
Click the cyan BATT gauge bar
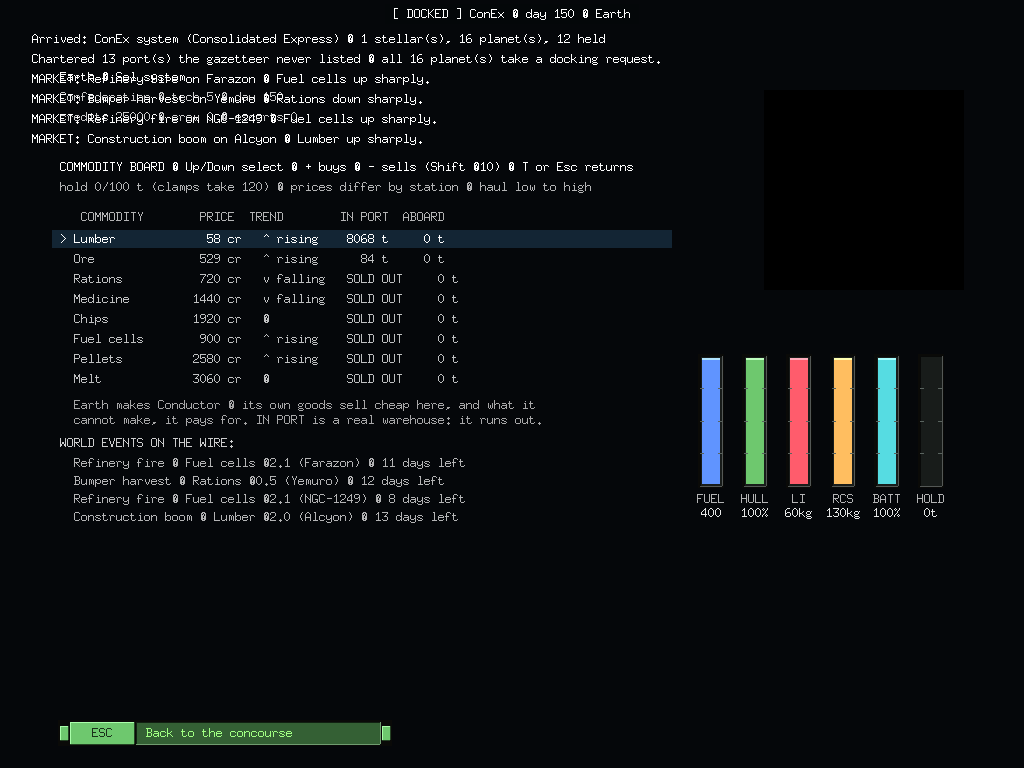tap(887, 421)
